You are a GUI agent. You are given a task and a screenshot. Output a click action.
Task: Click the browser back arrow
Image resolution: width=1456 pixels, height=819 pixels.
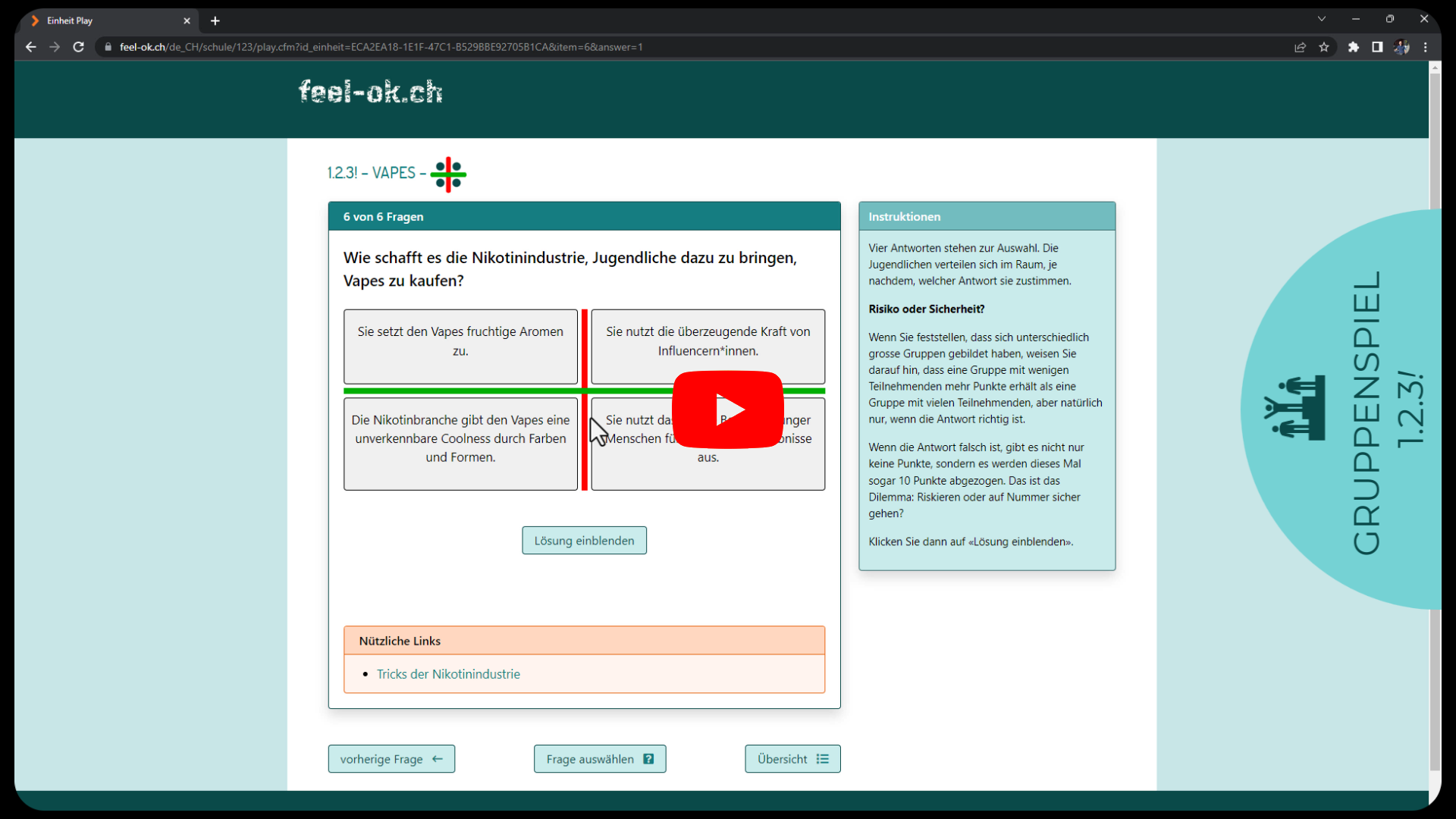pyautogui.click(x=31, y=47)
